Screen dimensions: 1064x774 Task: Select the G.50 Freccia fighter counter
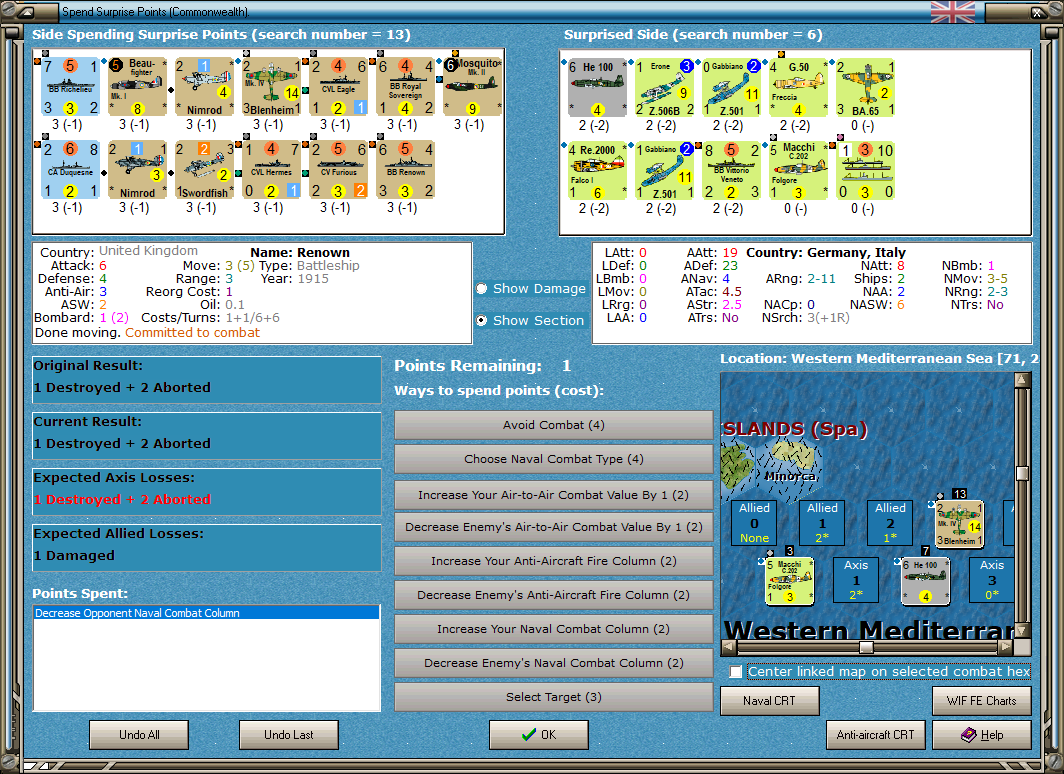[x=798, y=88]
